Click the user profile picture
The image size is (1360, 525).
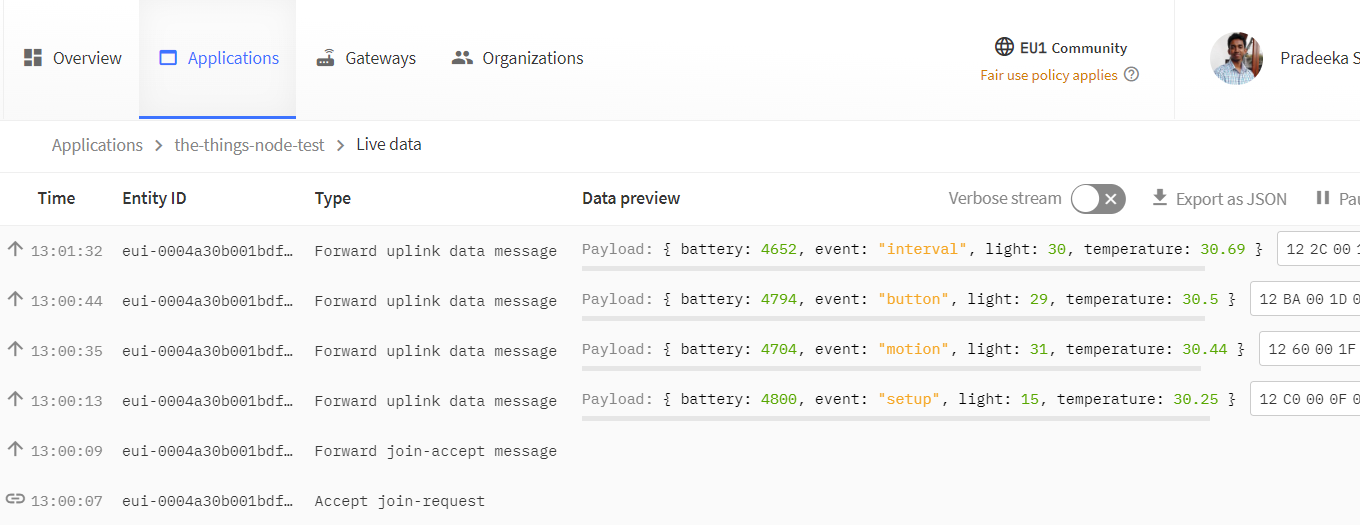(1236, 58)
